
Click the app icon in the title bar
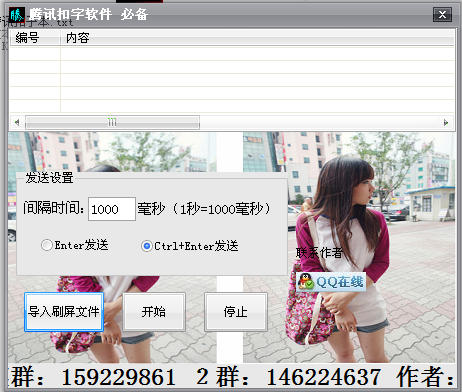pyautogui.click(x=16, y=15)
